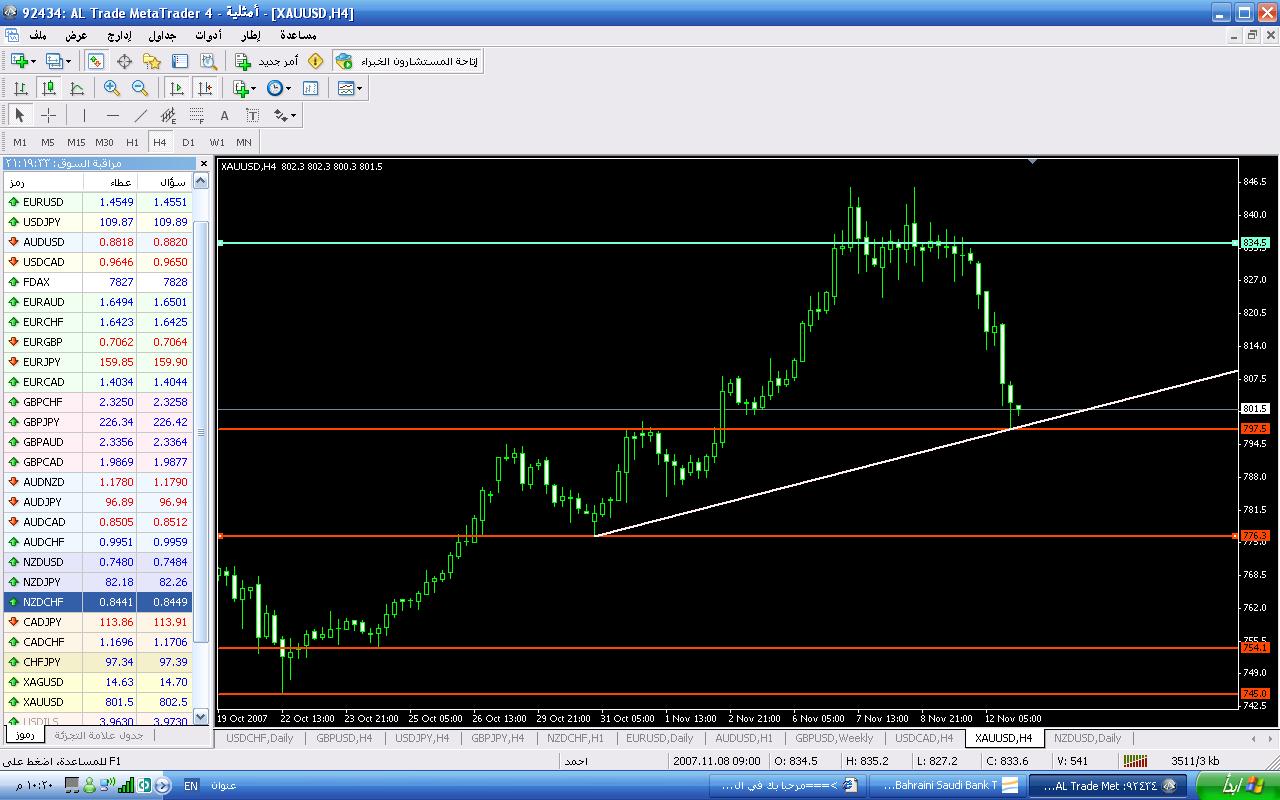
Task: Select the Fibonacci retracement drawing tool
Action: (x=197, y=115)
